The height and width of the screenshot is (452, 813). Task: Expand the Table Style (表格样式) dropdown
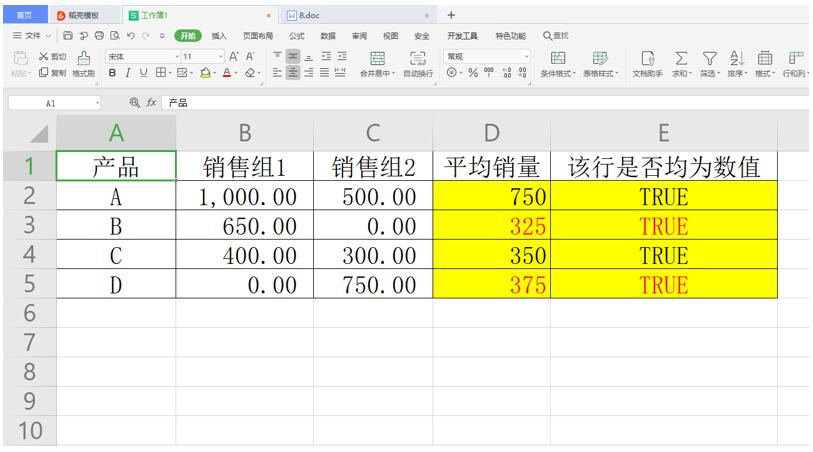point(616,74)
